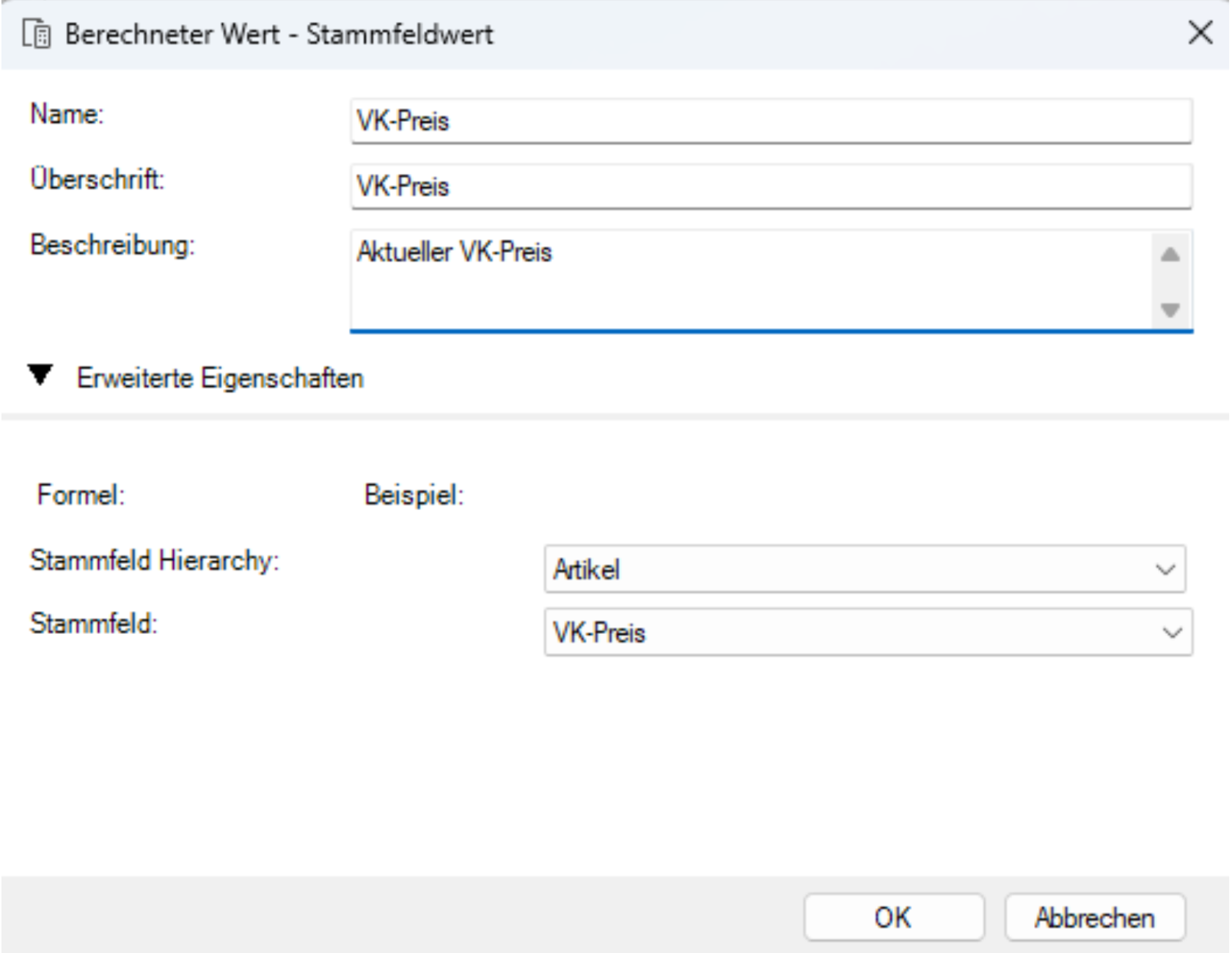The image size is (1232, 953).
Task: Click into the Name field showing VK-Preis
Action: click(771, 121)
